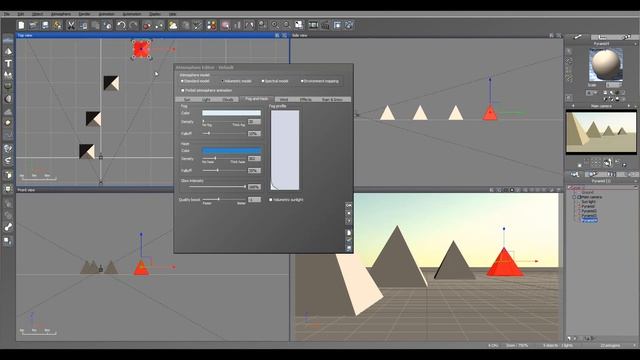Screen dimensions: 640x360
Task: Click the Quality boost slider
Action: [x=224, y=199]
